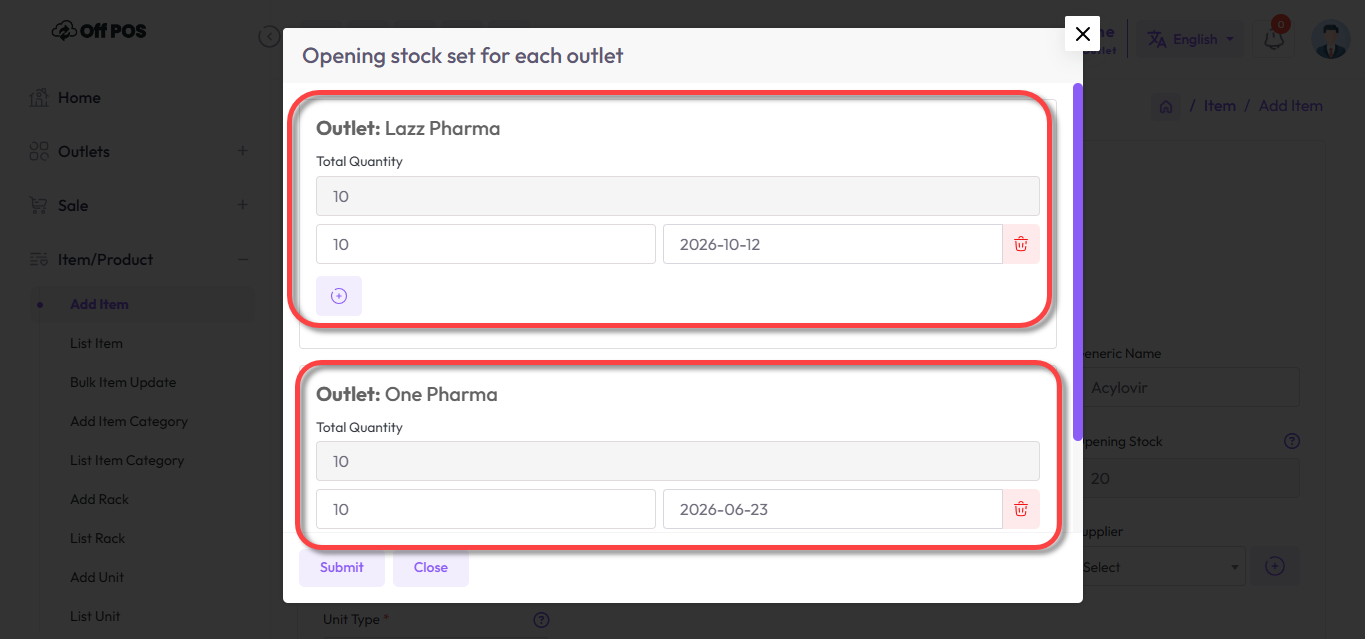The width and height of the screenshot is (1365, 639).
Task: Submit the opening stock form
Action: tap(342, 567)
